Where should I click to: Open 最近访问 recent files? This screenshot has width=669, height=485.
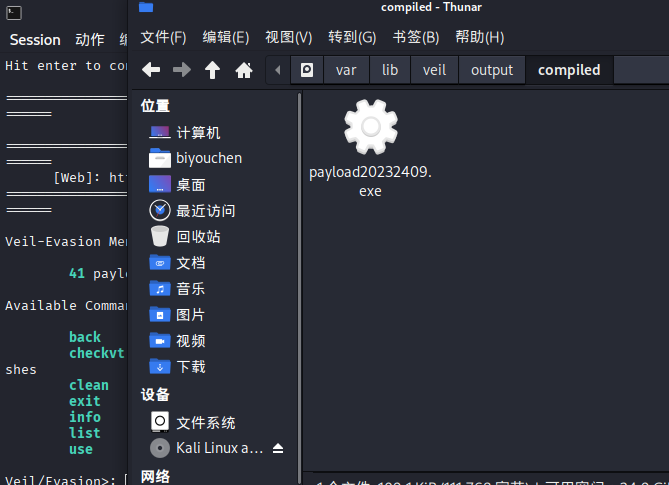tap(206, 211)
